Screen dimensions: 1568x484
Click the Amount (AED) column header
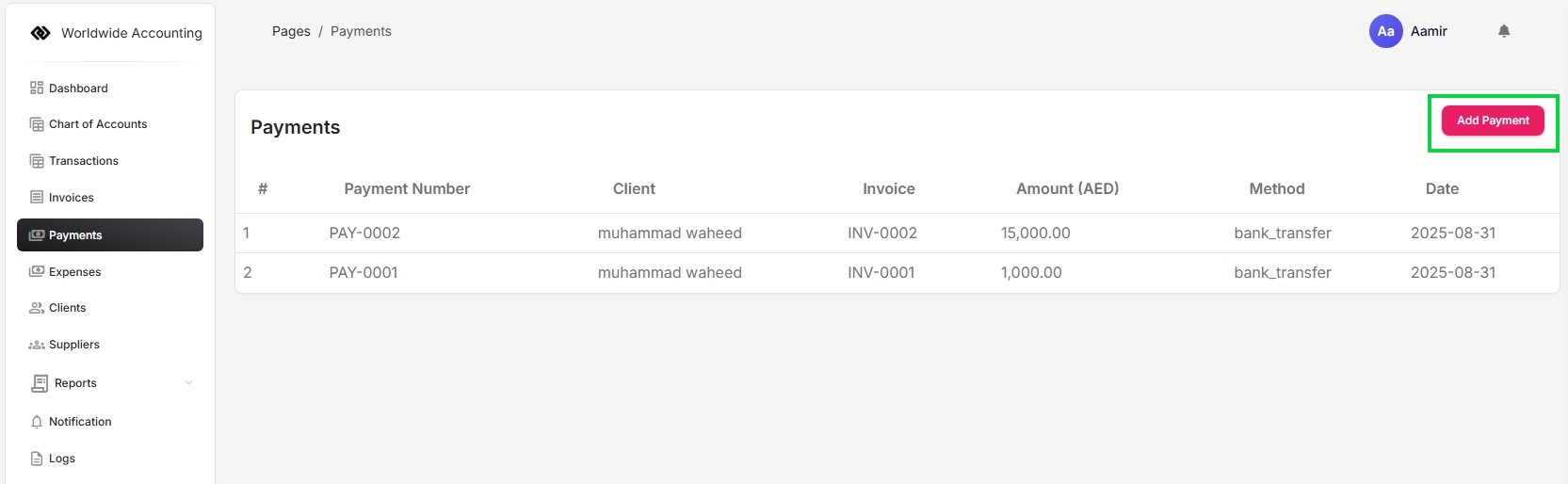[1067, 188]
